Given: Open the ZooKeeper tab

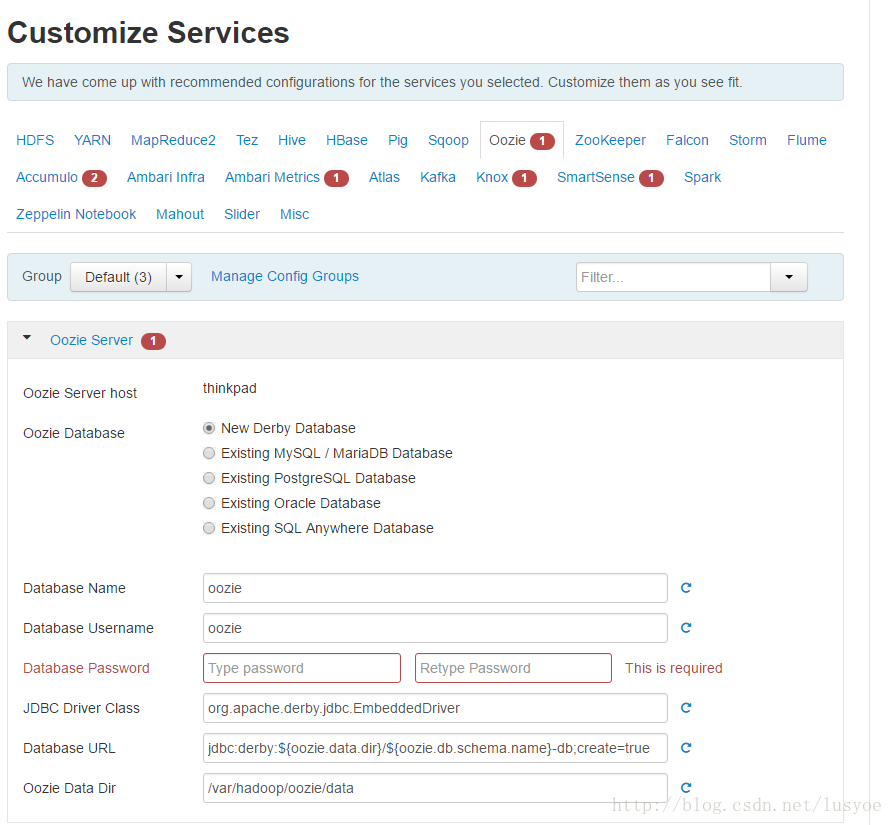Looking at the screenshot, I should [x=610, y=140].
